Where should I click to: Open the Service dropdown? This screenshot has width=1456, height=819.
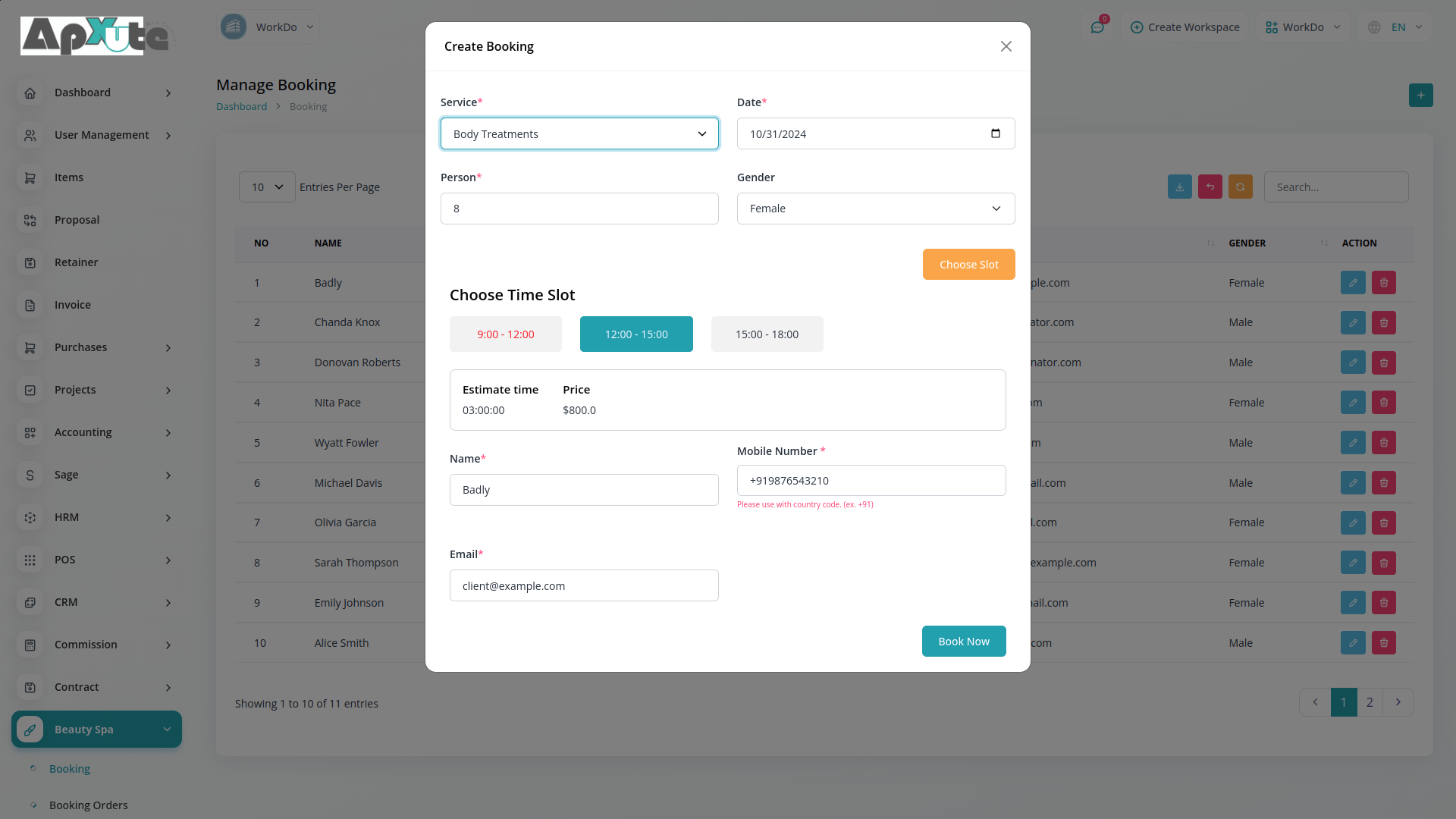579,134
